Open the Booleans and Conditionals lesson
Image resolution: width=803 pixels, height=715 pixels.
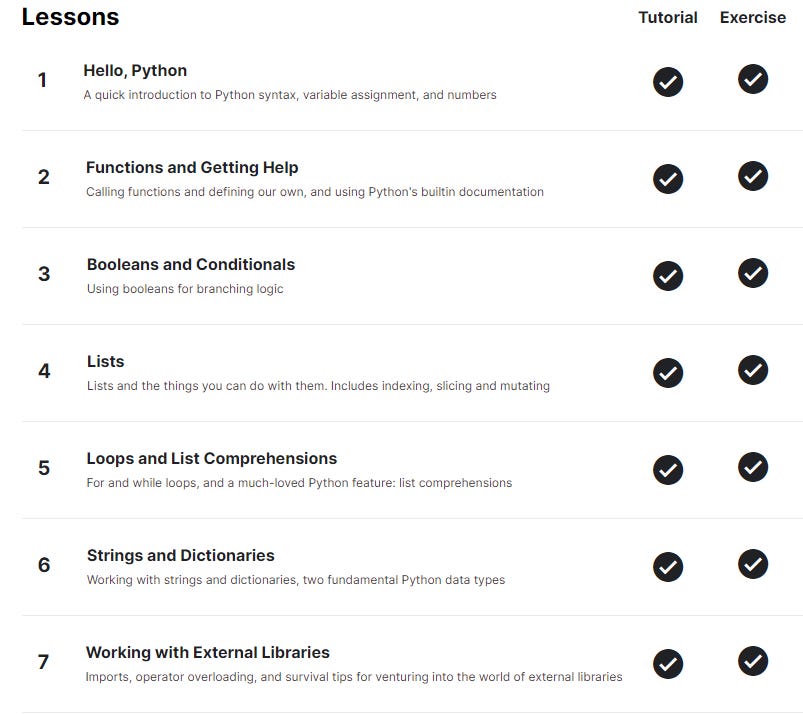coord(190,264)
